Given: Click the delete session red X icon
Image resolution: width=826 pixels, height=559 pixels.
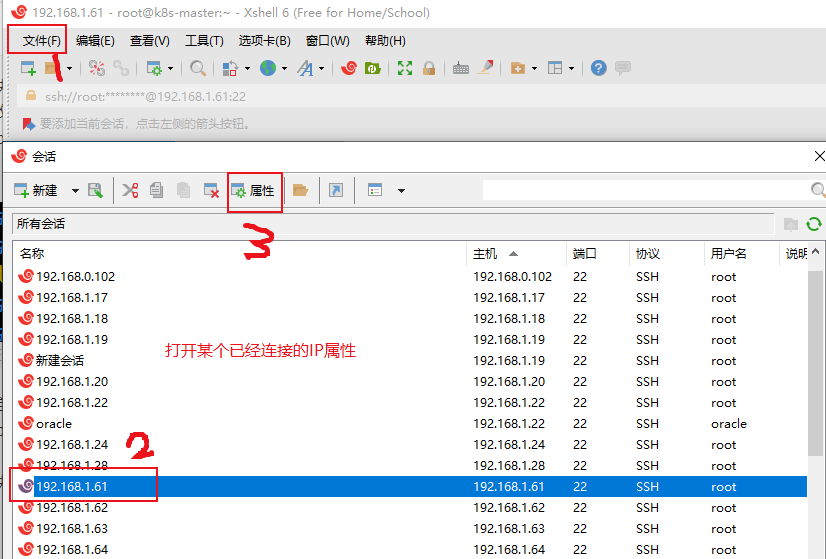Looking at the screenshot, I should tap(211, 190).
